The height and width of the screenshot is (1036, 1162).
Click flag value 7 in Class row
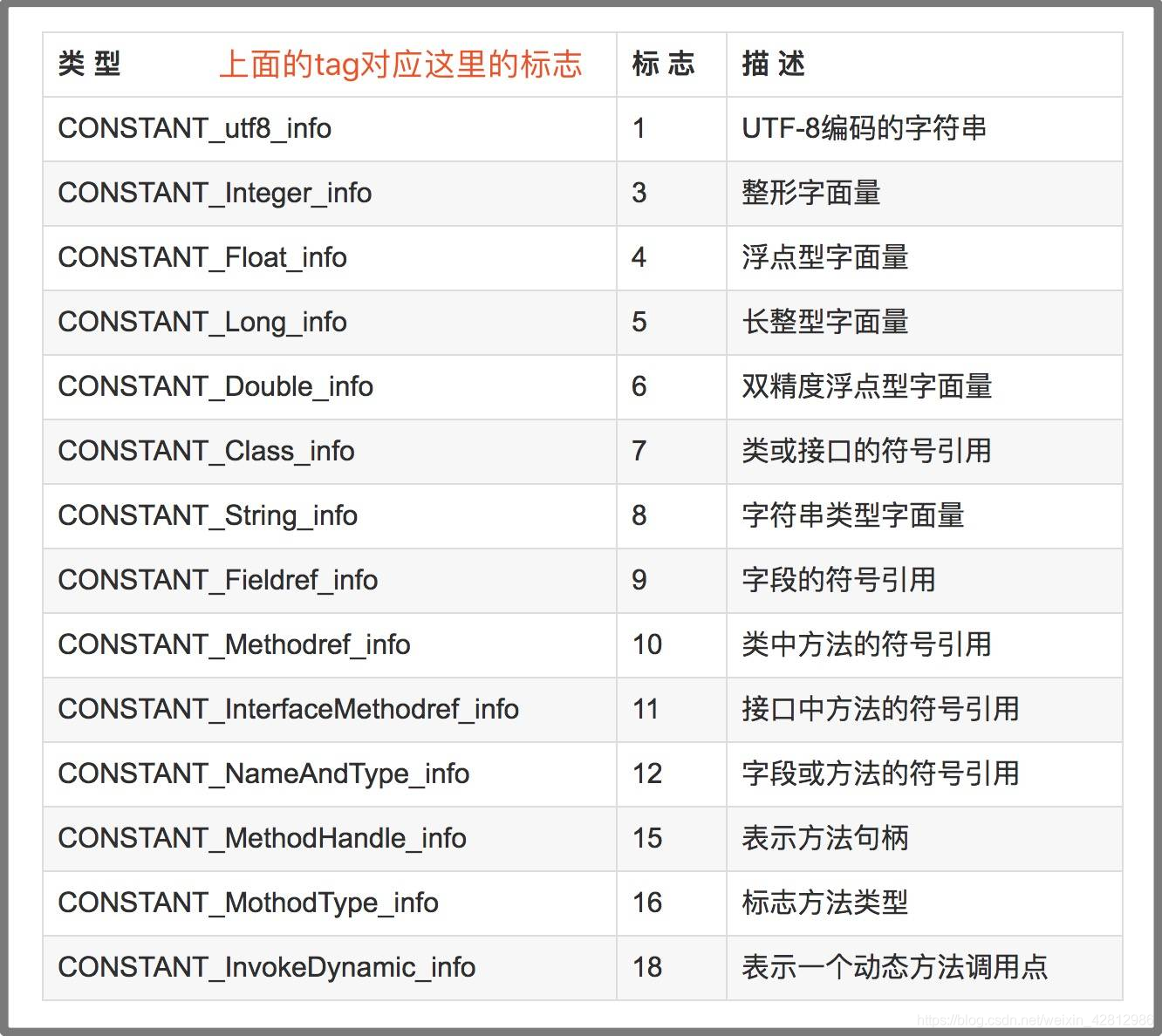[x=639, y=452]
